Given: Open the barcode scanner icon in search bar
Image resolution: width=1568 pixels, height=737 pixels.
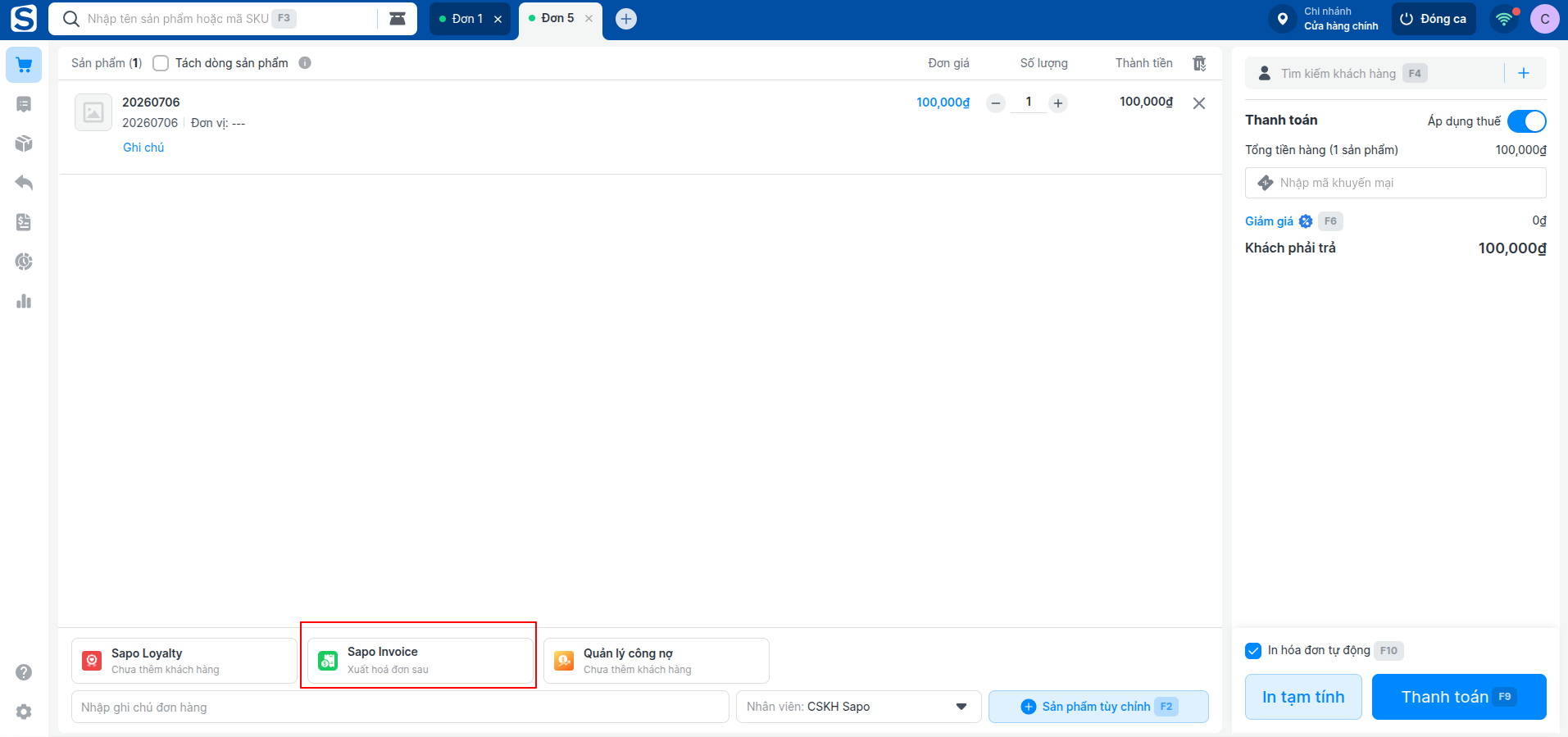Looking at the screenshot, I should [398, 19].
